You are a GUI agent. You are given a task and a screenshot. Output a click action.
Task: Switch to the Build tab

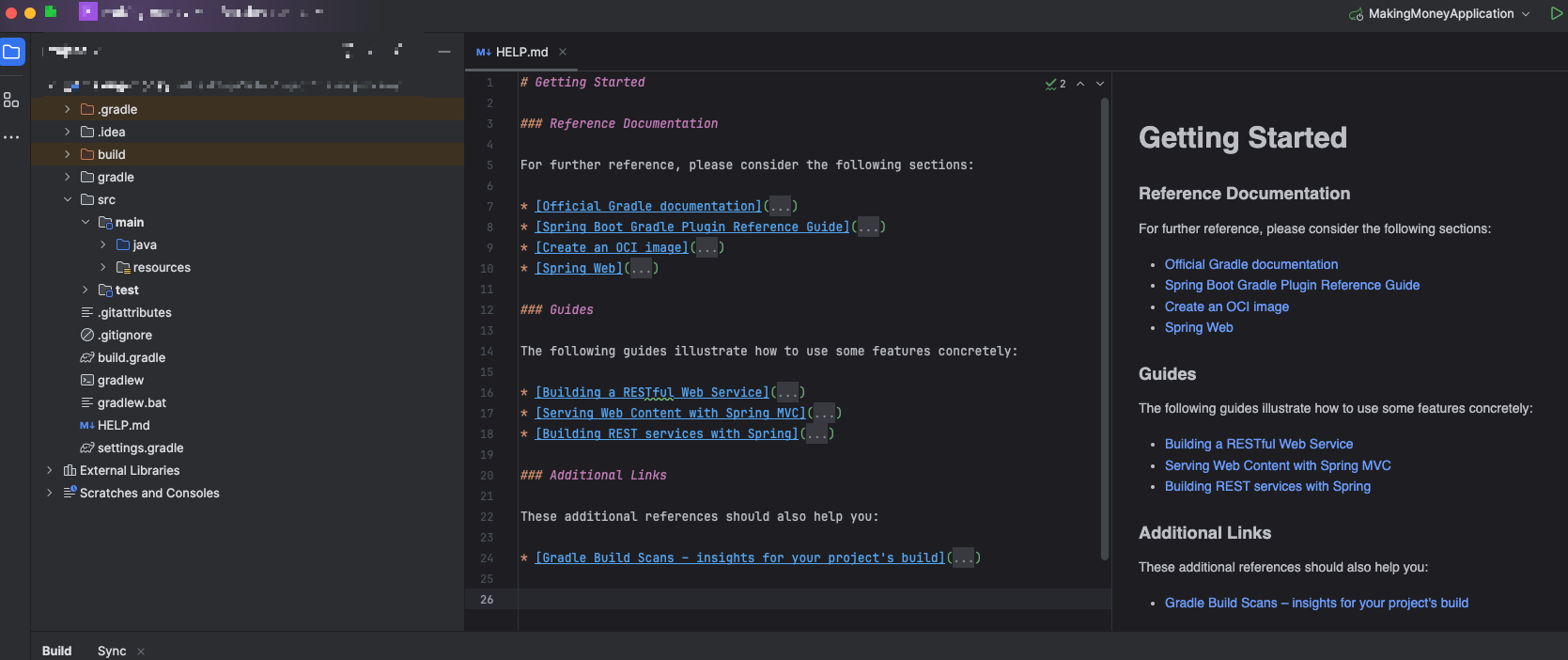[x=56, y=651]
